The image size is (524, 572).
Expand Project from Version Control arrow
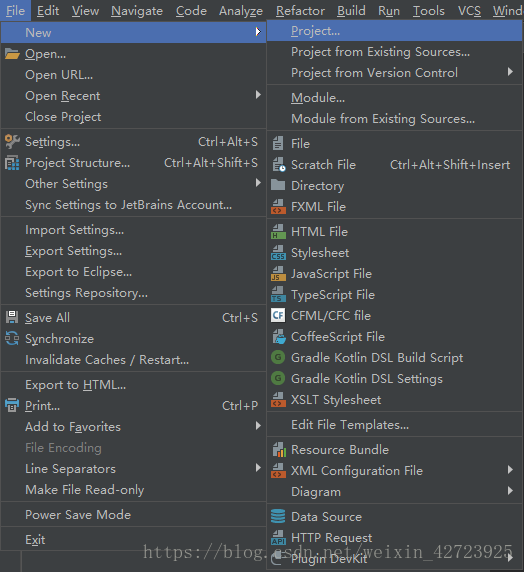(x=510, y=72)
